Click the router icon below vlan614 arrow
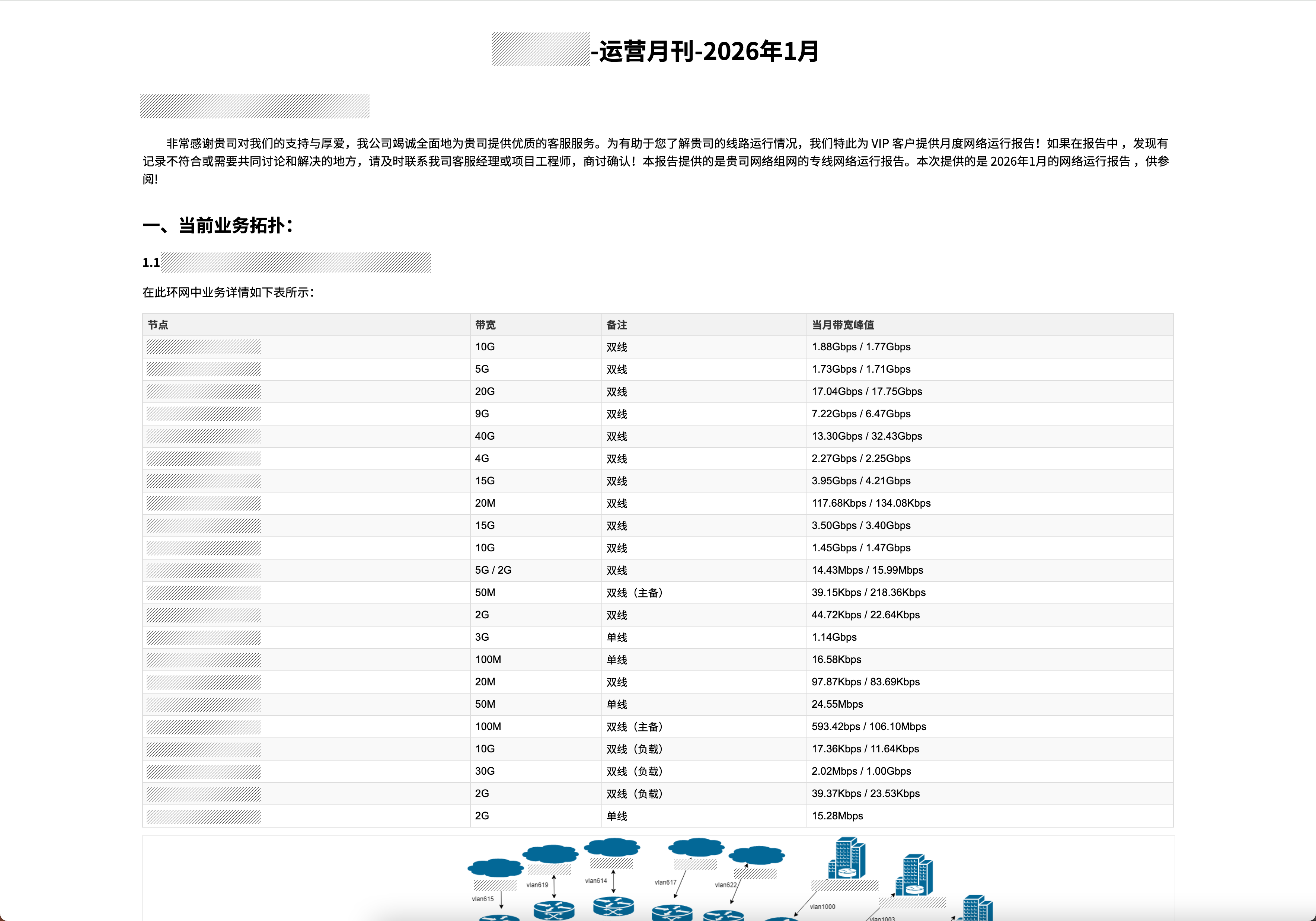 [x=613, y=905]
